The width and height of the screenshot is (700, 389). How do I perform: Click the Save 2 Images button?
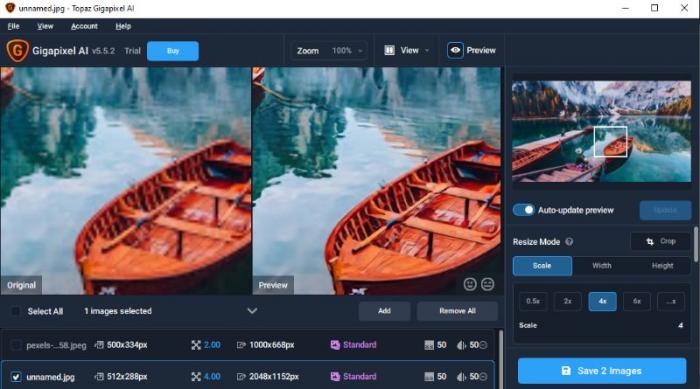602,371
